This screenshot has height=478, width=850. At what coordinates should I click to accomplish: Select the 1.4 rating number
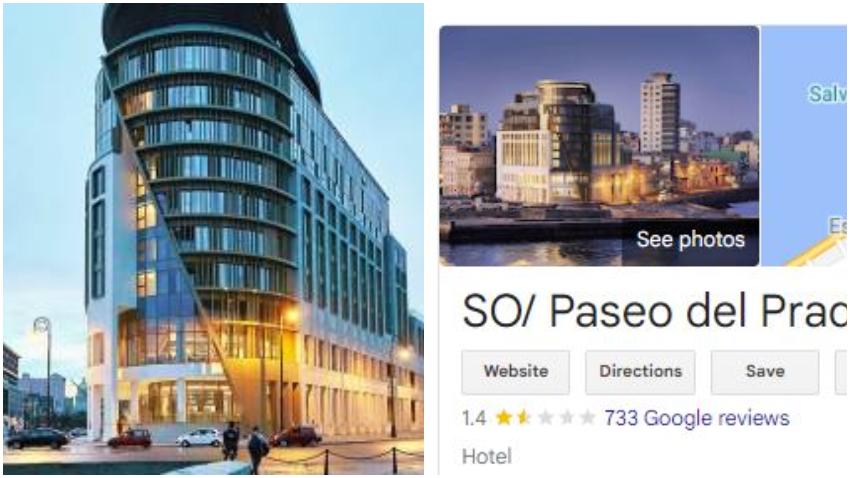coord(474,418)
